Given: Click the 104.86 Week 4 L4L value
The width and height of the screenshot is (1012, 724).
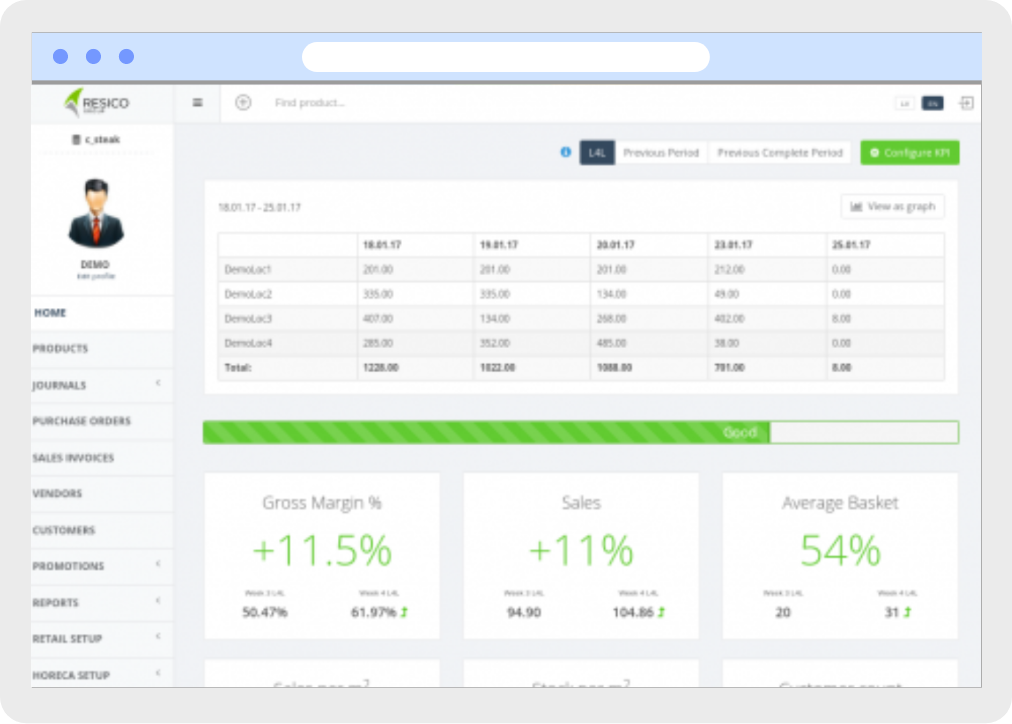Looking at the screenshot, I should click(633, 612).
